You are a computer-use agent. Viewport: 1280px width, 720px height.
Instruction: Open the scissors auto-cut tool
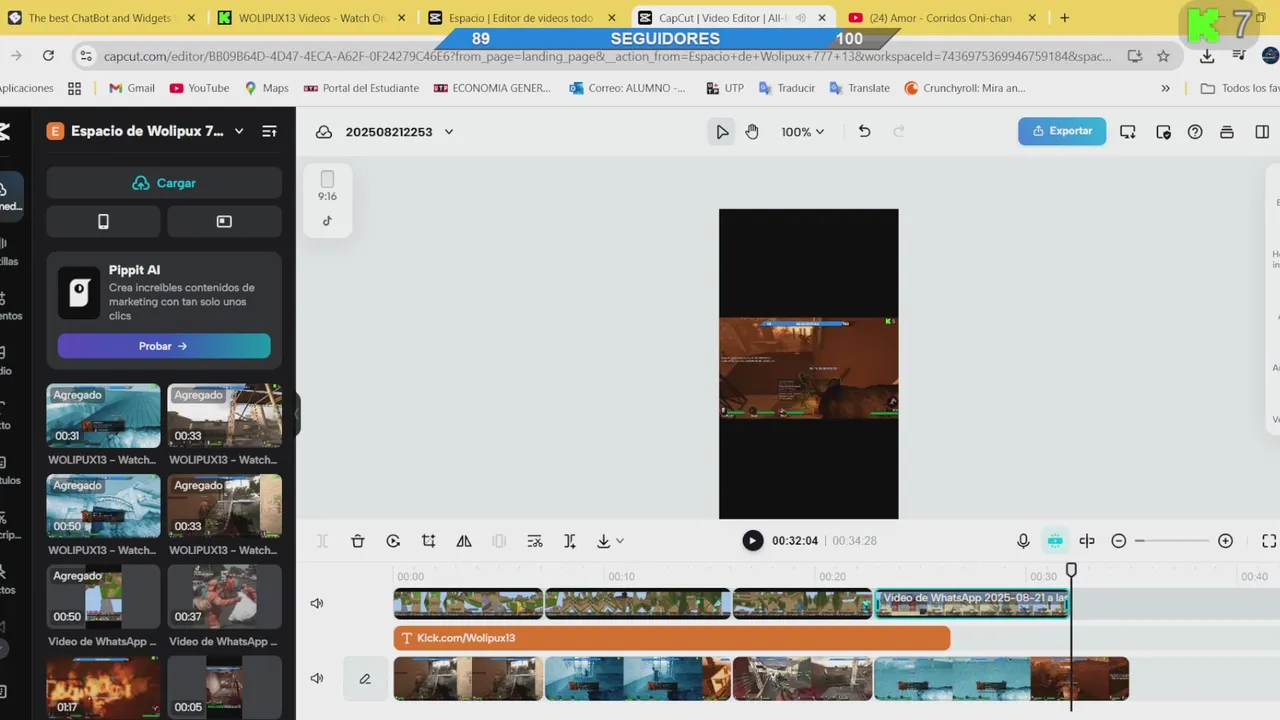(x=535, y=541)
